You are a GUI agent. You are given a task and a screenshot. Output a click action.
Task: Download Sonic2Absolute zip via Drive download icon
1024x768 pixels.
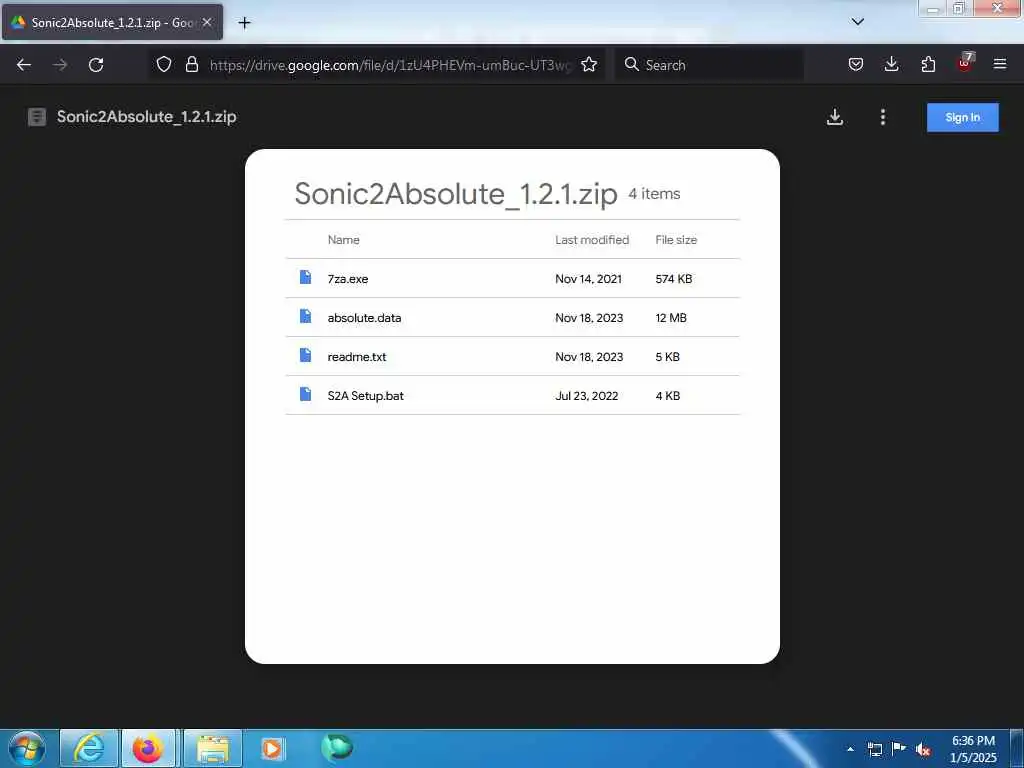[x=835, y=117]
